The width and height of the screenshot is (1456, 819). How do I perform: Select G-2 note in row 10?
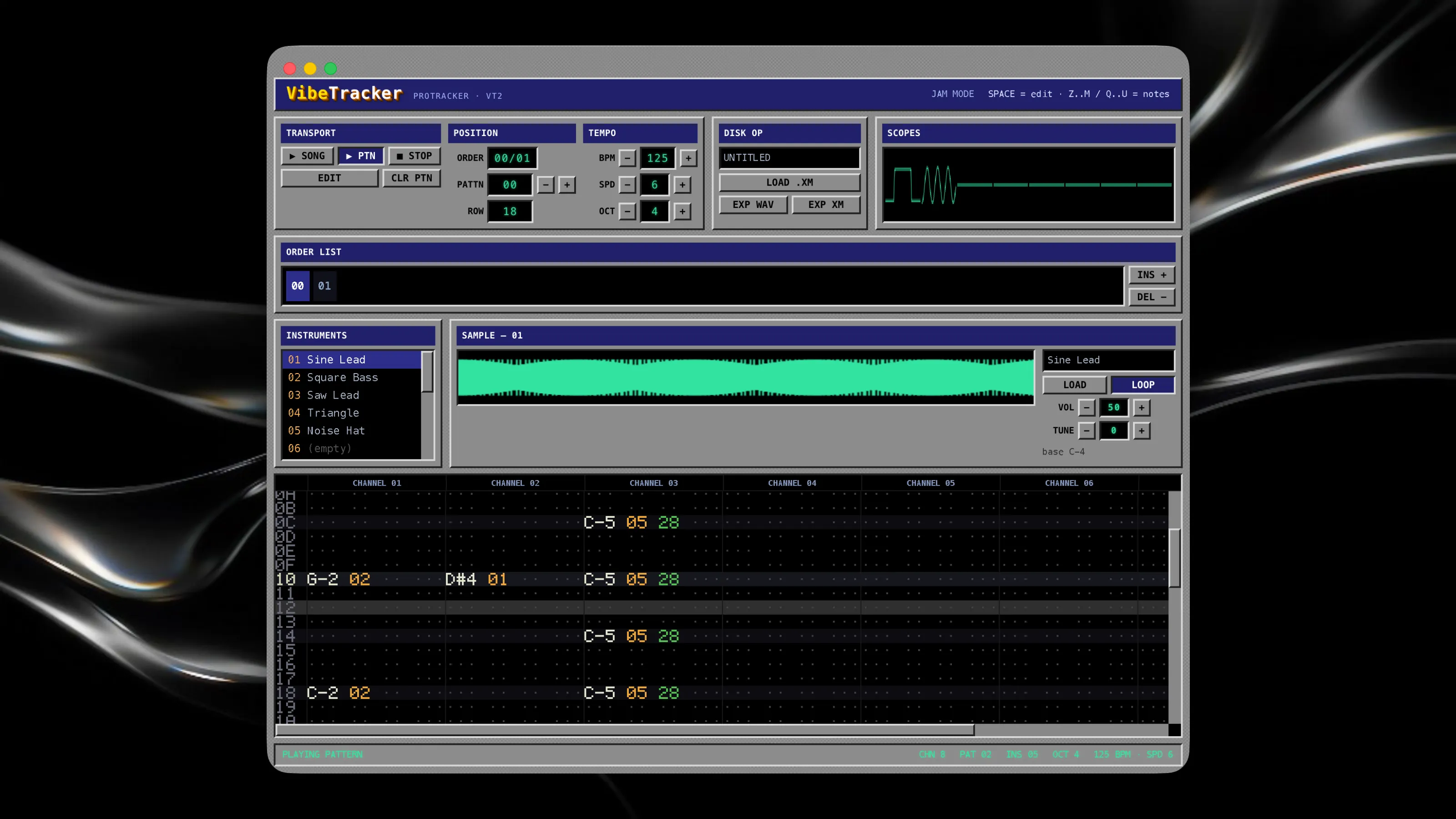[x=322, y=579]
